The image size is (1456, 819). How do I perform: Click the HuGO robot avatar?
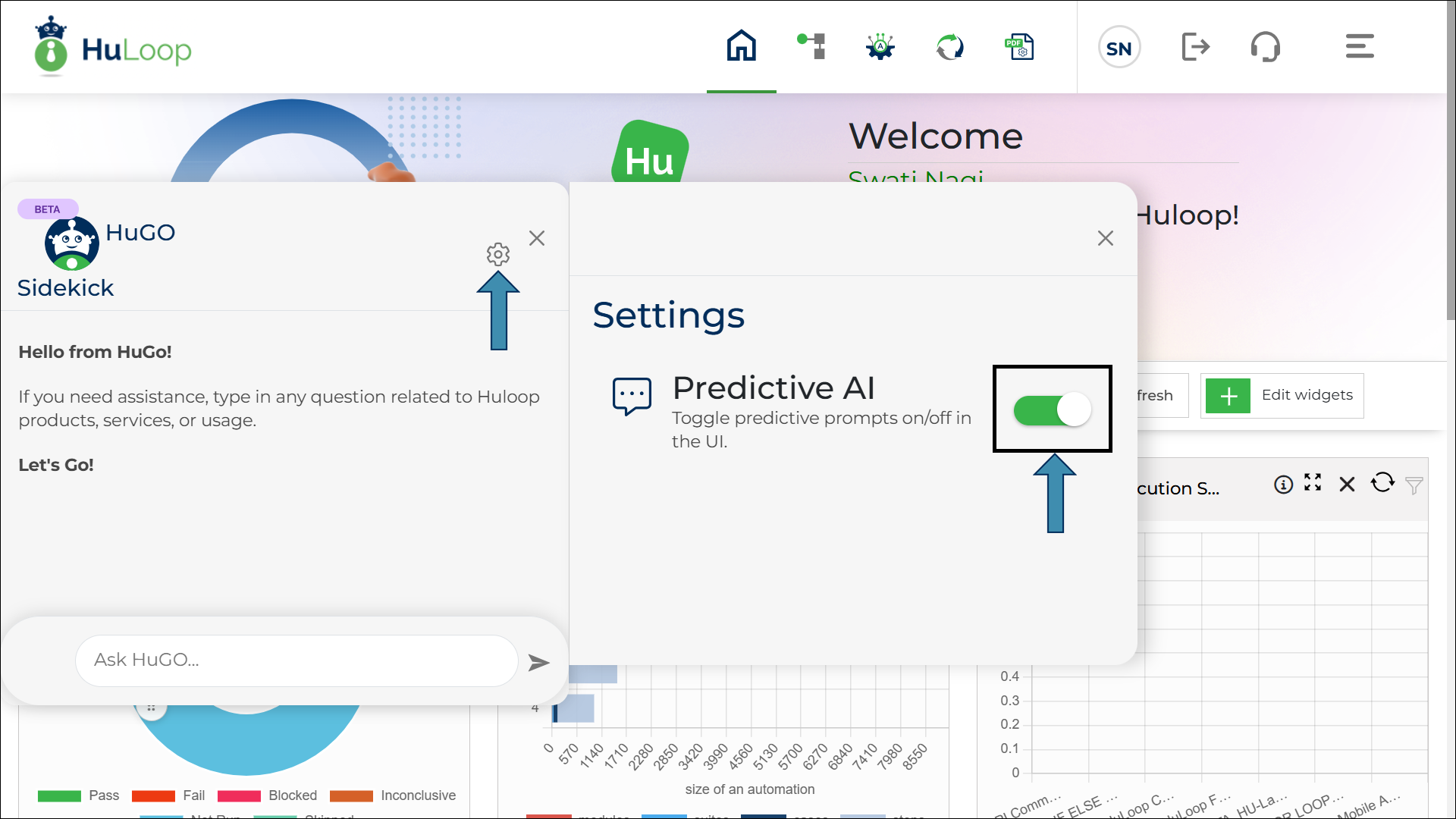coord(71,243)
